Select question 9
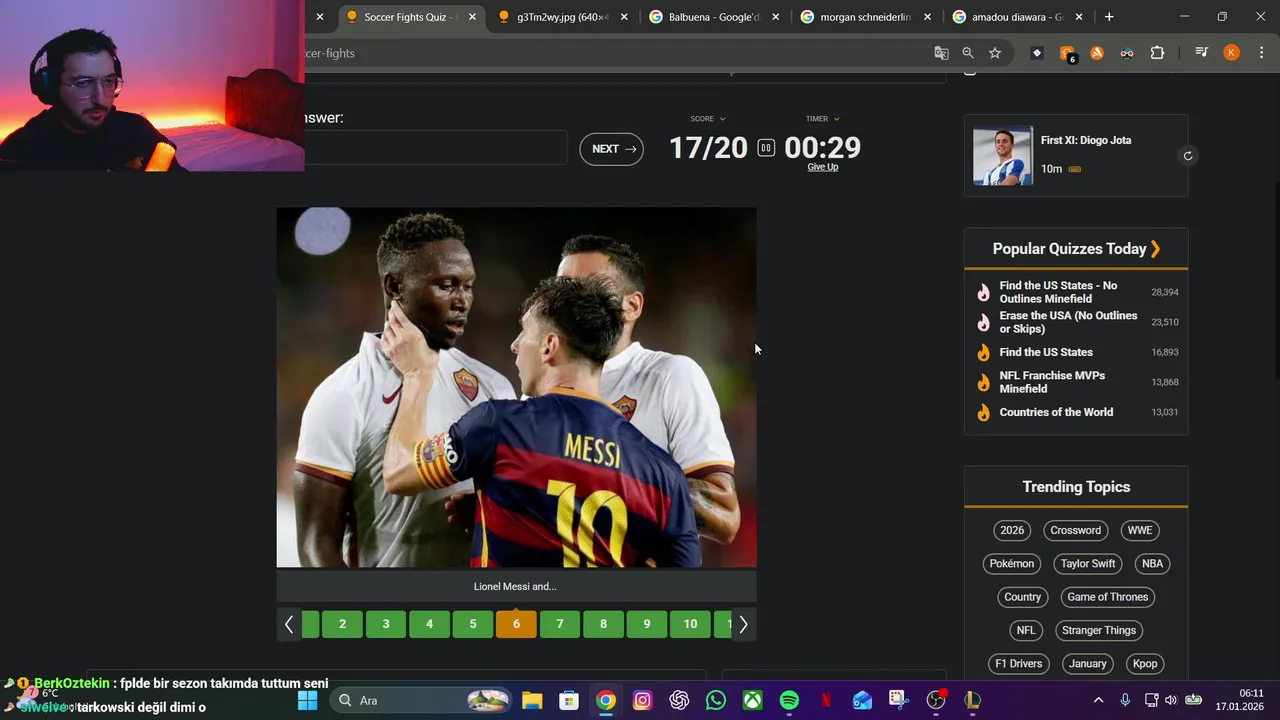The image size is (1280, 720). point(647,624)
